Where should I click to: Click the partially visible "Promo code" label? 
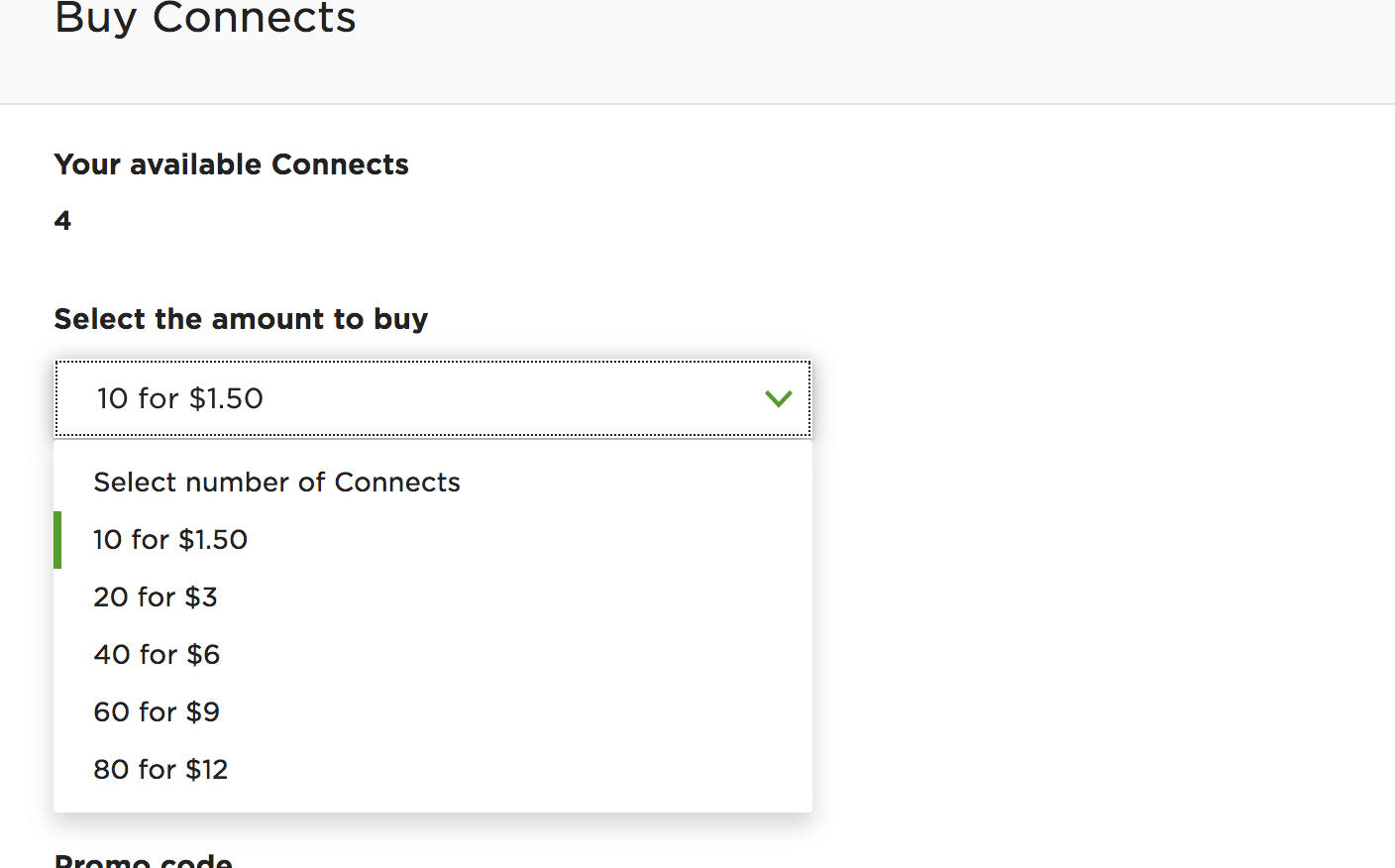(x=144, y=860)
